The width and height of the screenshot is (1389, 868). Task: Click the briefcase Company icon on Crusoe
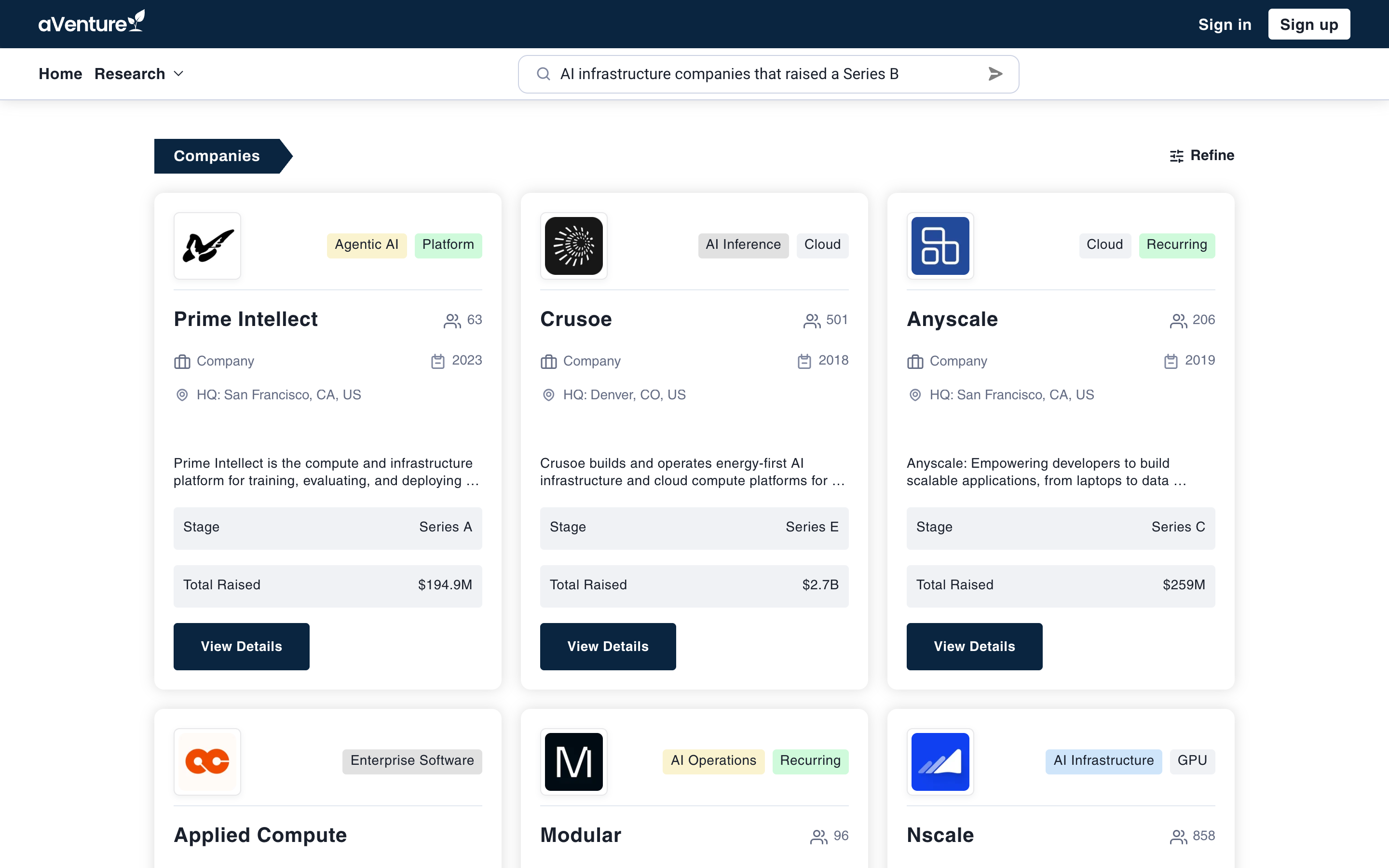pyautogui.click(x=549, y=362)
